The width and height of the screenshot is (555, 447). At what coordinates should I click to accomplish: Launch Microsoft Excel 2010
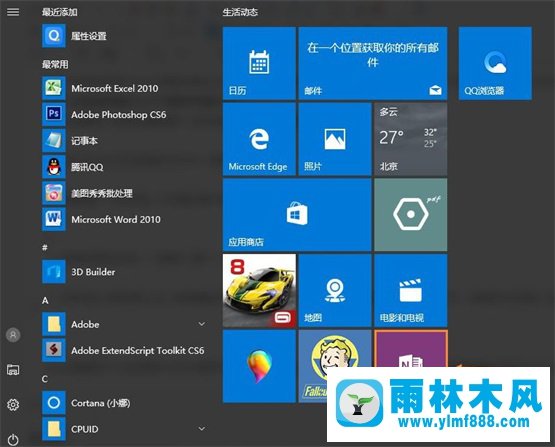(x=124, y=88)
